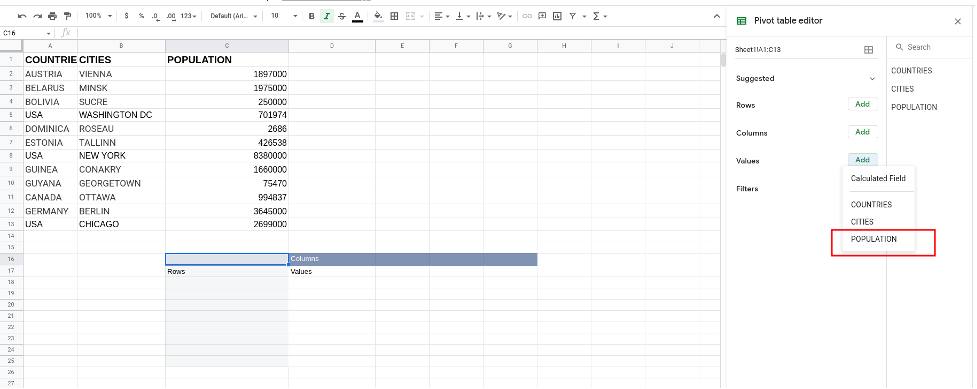Open the 123 number formats dropdown
The height and width of the screenshot is (389, 977).
point(188,16)
